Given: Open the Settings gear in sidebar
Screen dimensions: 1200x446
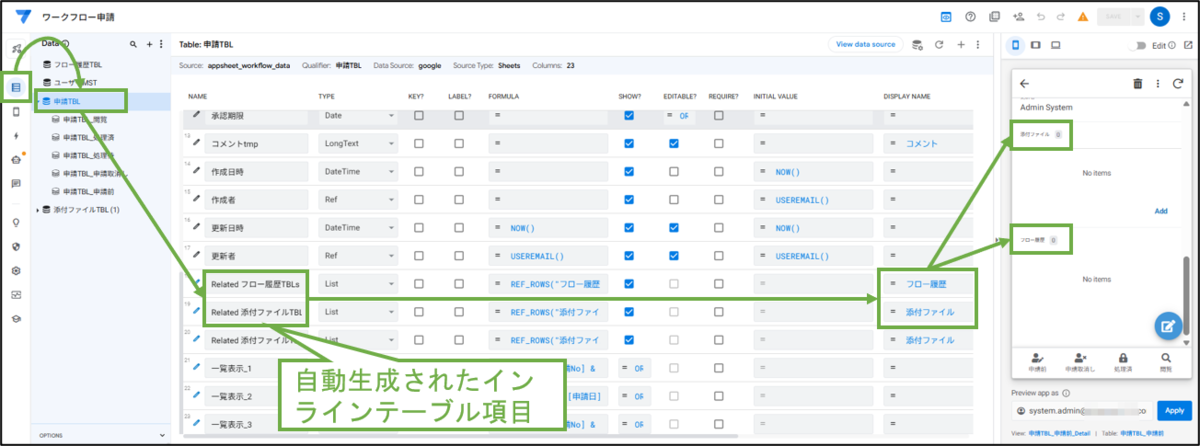Looking at the screenshot, I should [x=15, y=270].
